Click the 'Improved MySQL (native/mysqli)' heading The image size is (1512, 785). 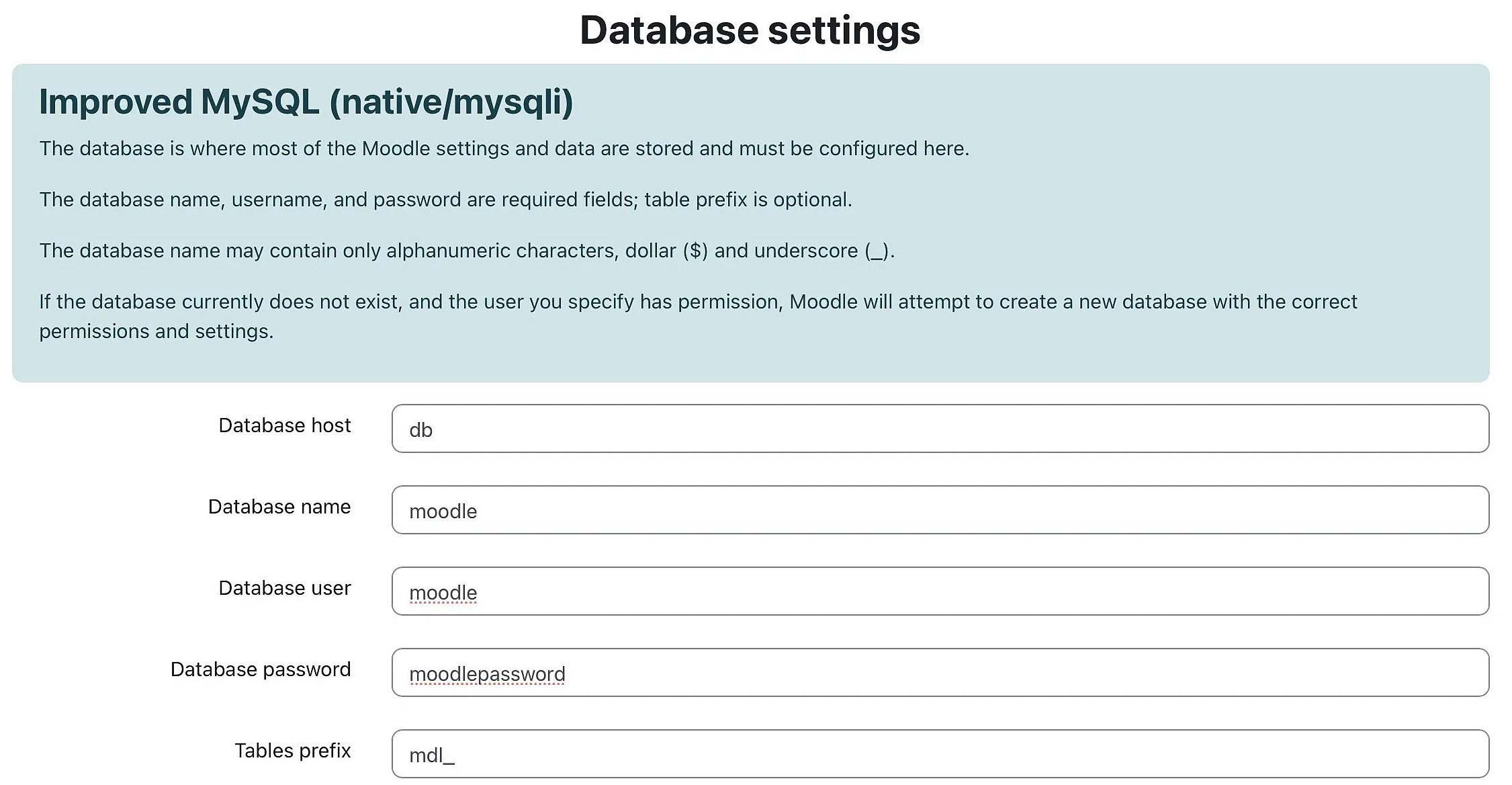coord(306,102)
